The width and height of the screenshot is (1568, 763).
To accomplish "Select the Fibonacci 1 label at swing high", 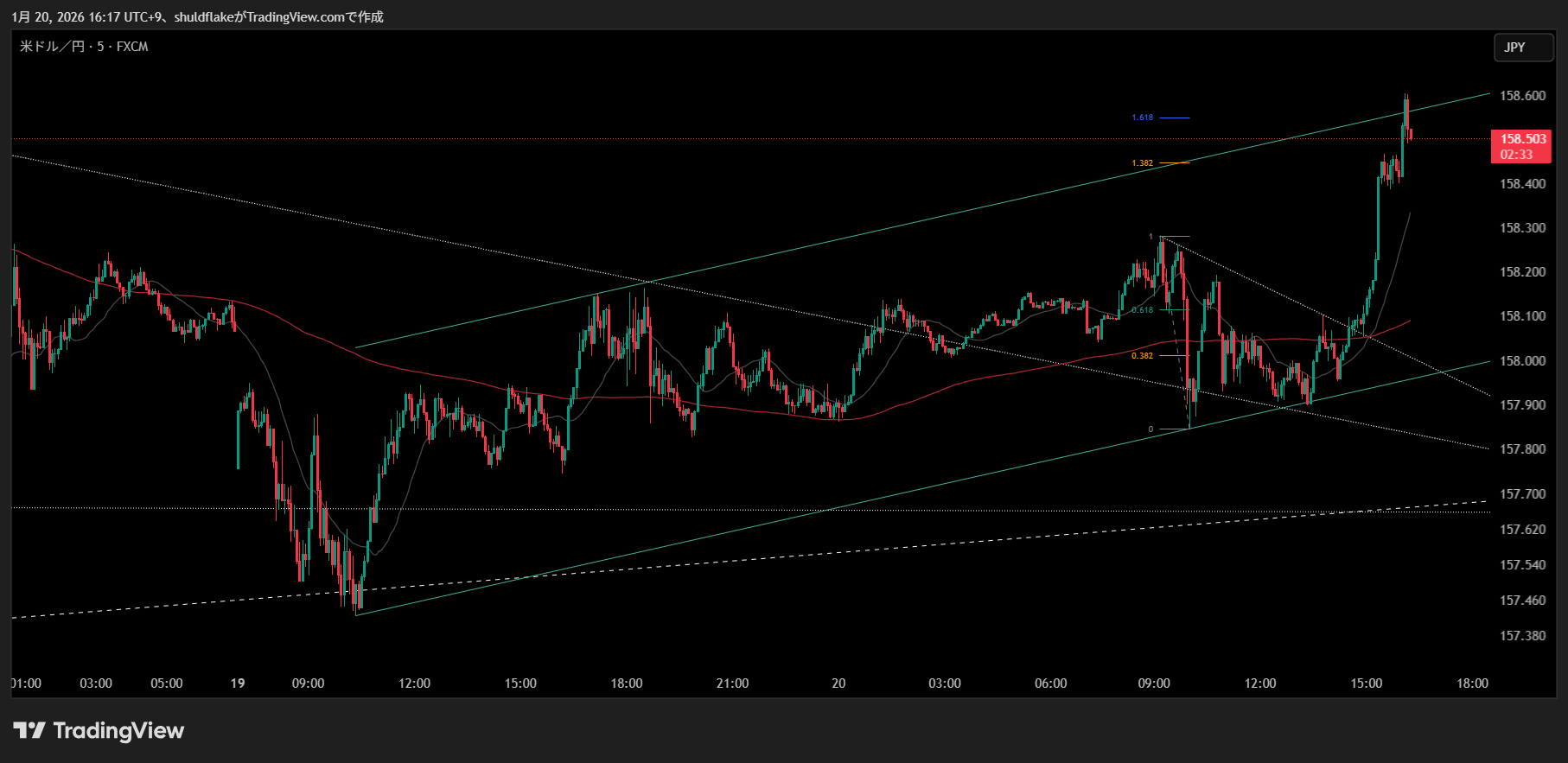I will pyautogui.click(x=1151, y=237).
